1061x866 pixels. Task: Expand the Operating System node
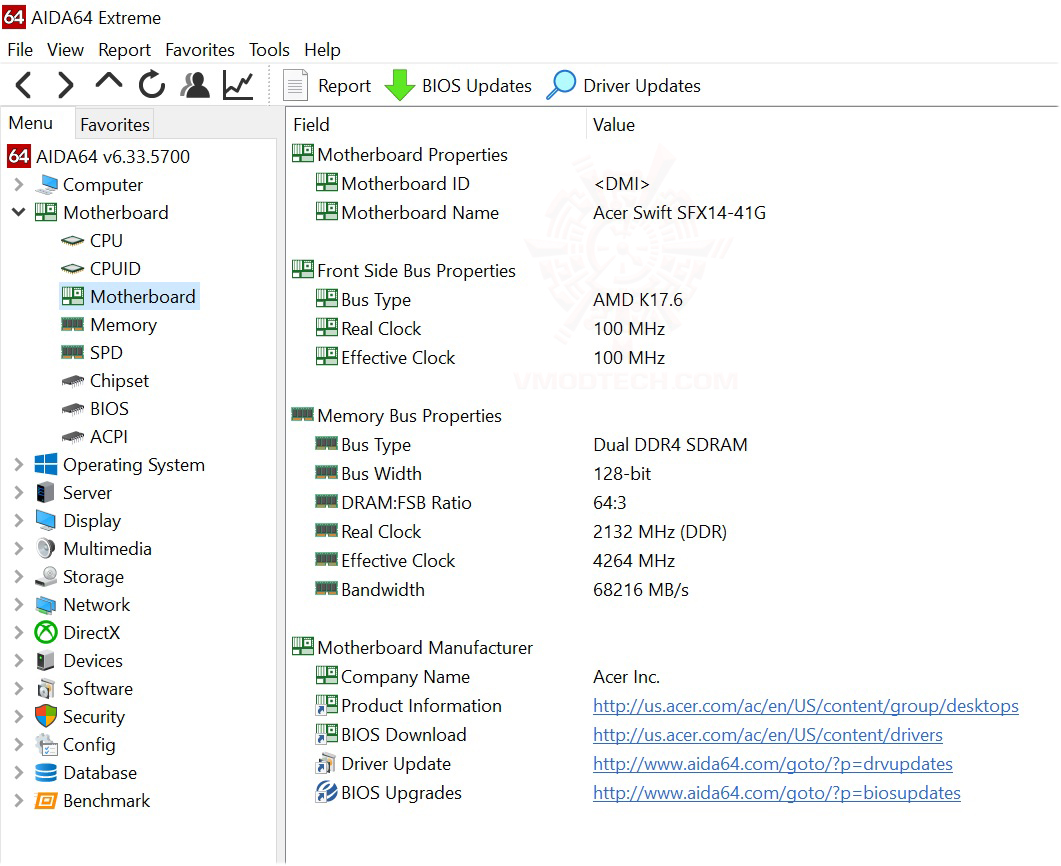(19, 465)
